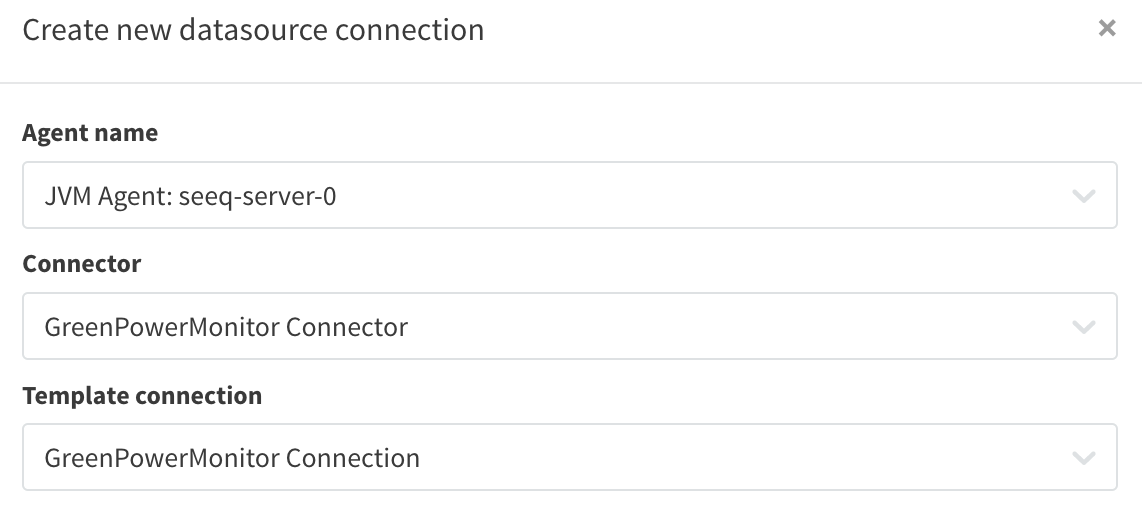Click the chevron arrow in Connector field
The height and width of the screenshot is (510, 1142).
1084,327
